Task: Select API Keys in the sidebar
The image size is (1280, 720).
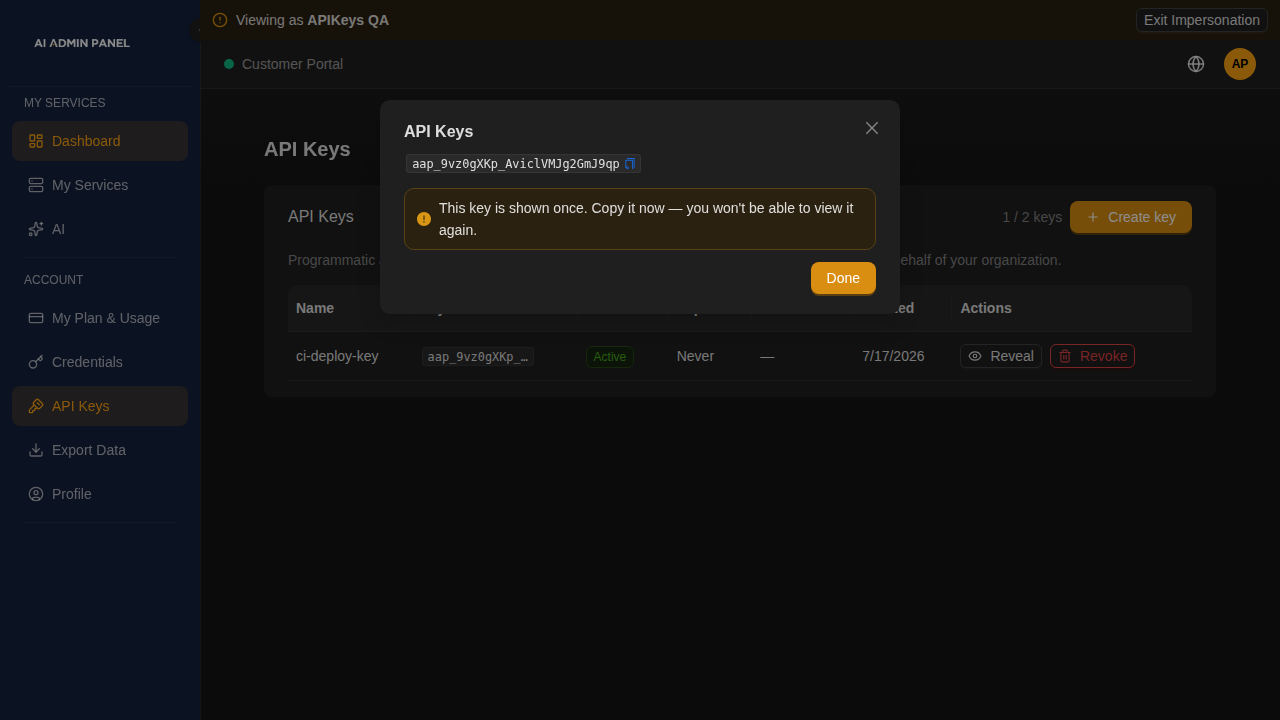Action: [100, 406]
